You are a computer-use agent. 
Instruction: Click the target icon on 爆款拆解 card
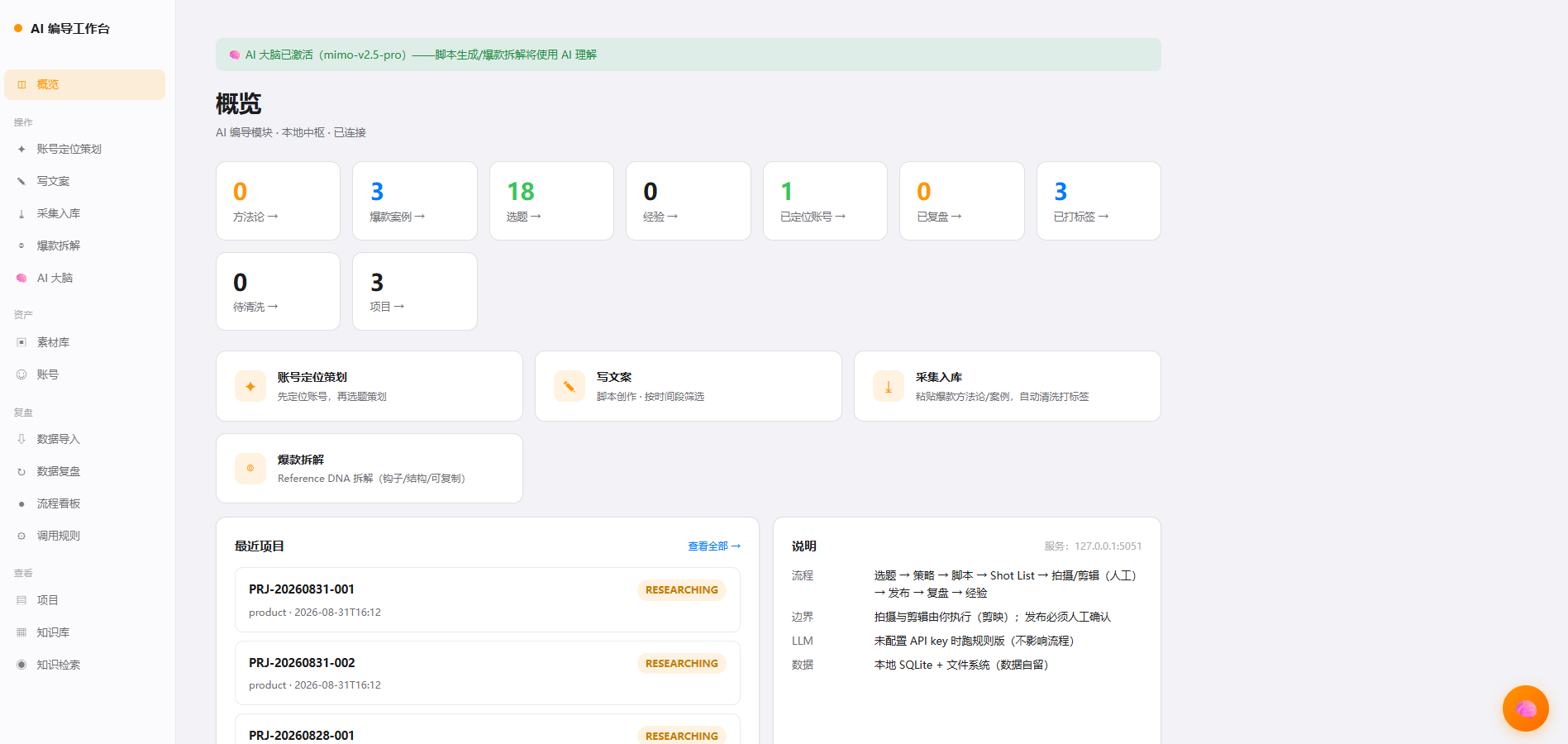tap(250, 468)
